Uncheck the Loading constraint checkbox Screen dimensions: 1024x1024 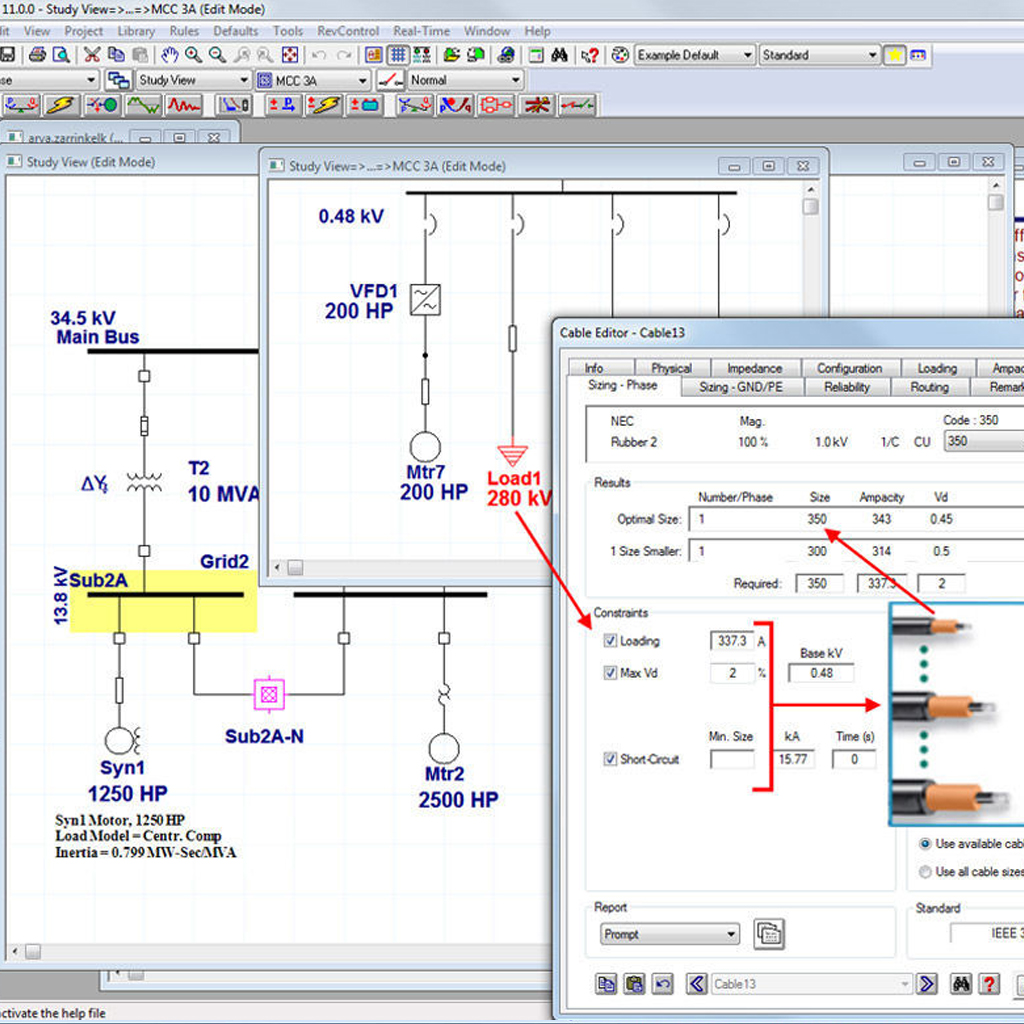(x=611, y=641)
